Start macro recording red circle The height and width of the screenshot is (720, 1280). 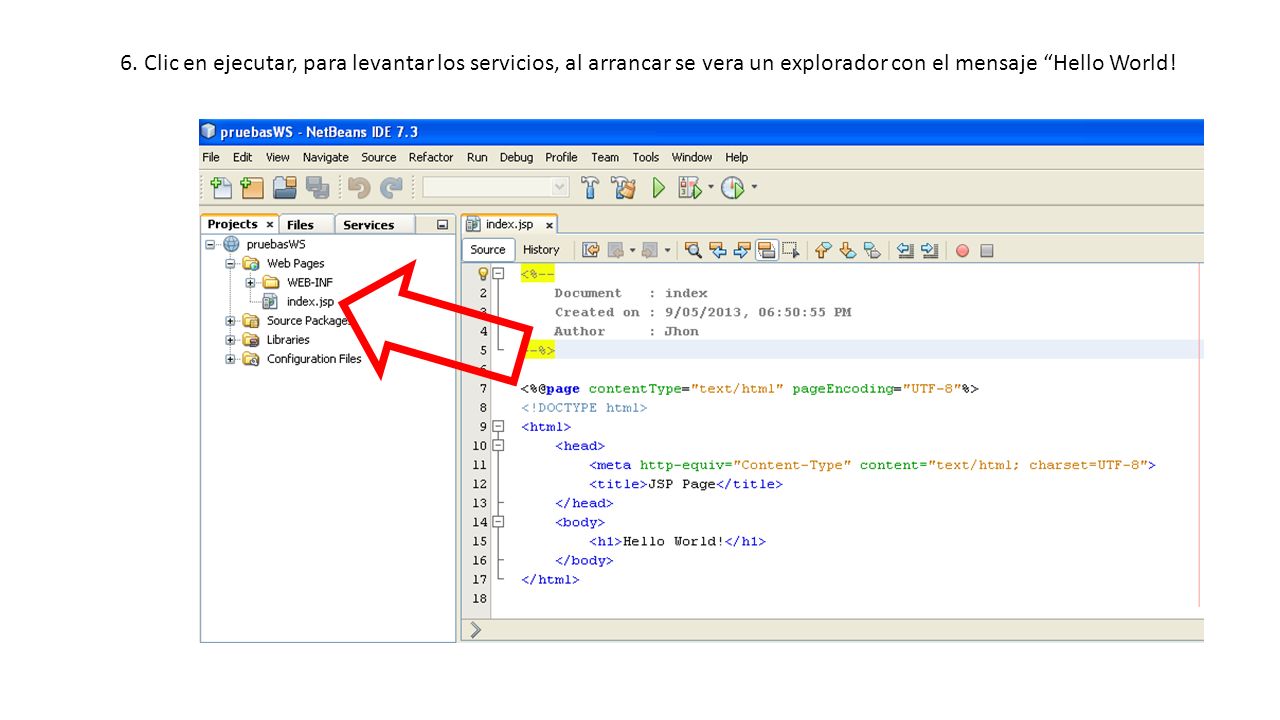pyautogui.click(x=962, y=251)
